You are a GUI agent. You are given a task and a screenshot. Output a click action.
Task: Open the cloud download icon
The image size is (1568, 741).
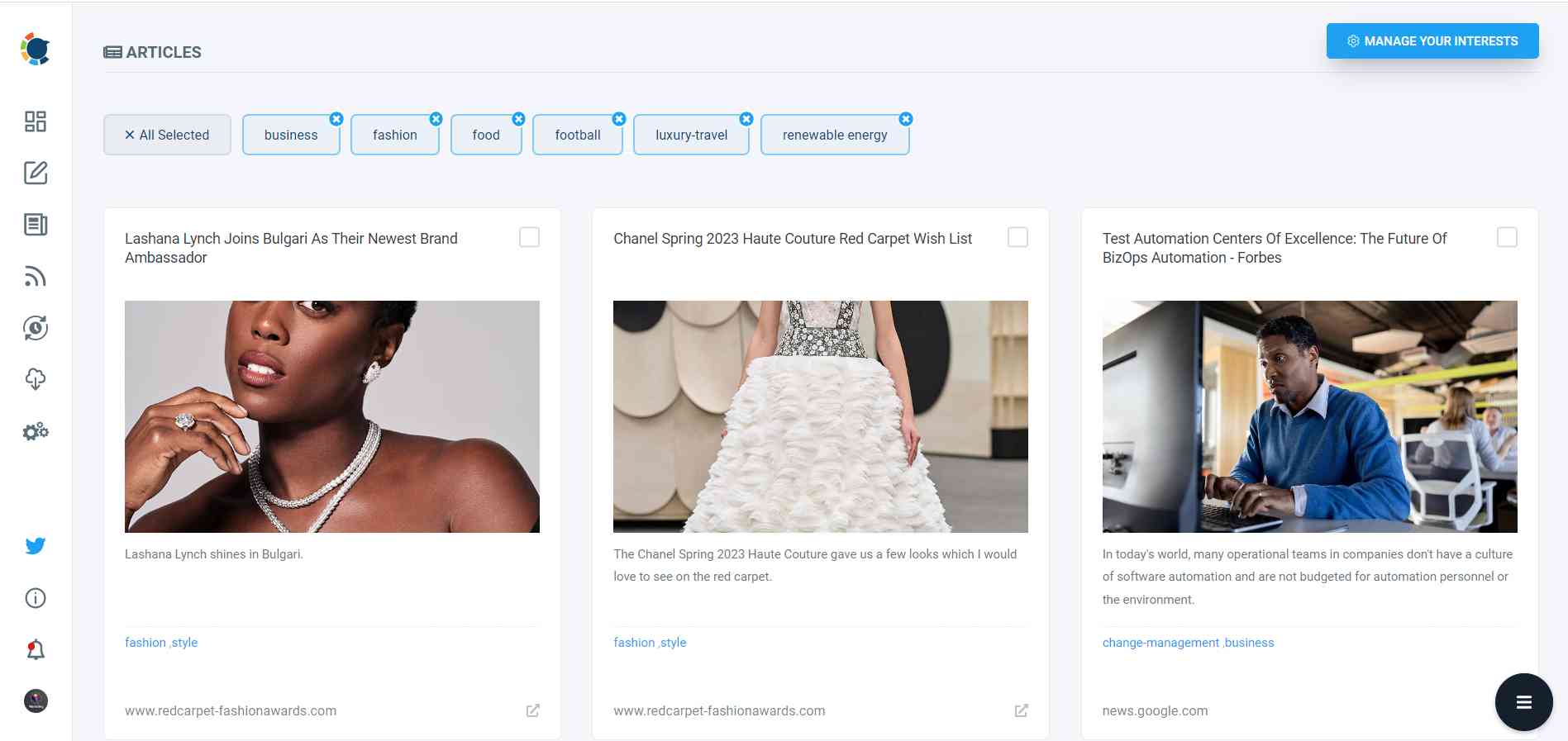click(36, 379)
